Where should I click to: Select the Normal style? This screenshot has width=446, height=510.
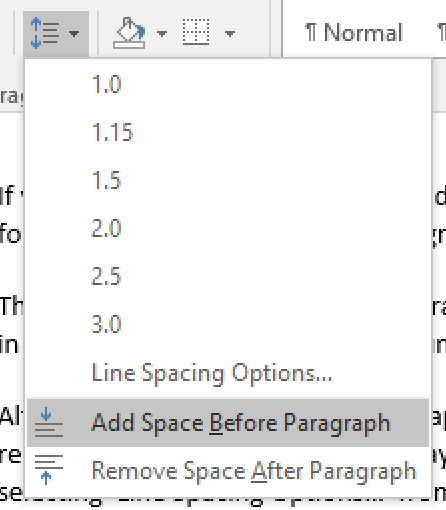[354, 33]
